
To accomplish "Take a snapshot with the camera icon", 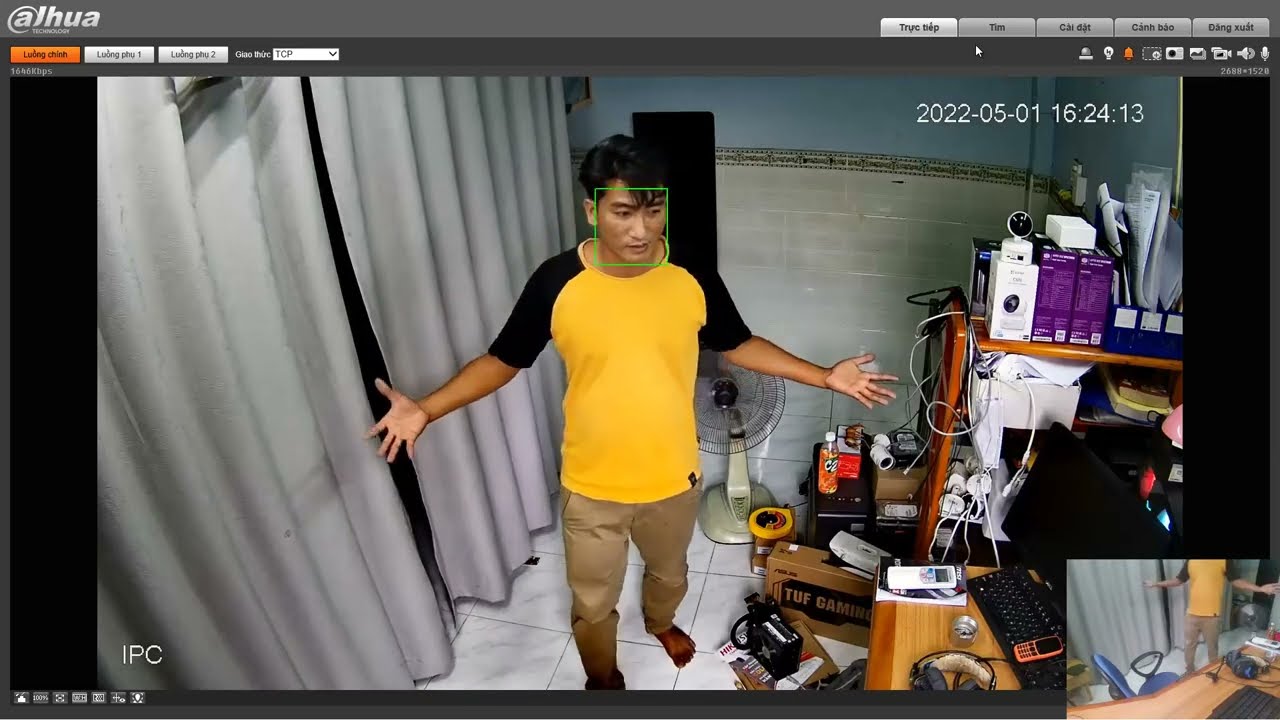I will tap(1174, 54).
